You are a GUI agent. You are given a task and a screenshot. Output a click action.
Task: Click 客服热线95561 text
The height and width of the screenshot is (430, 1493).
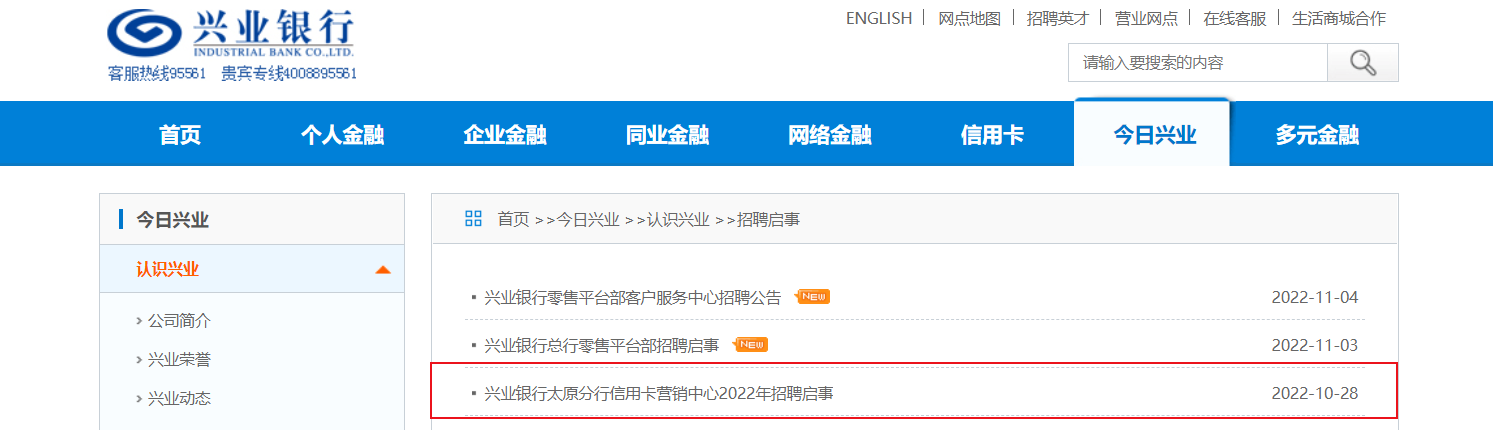tap(157, 73)
